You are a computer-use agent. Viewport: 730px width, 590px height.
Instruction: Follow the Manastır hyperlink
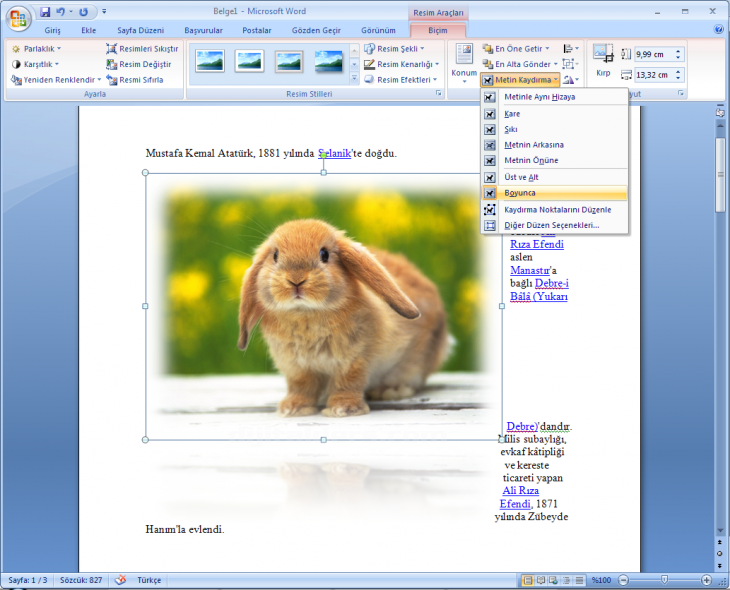pyautogui.click(x=530, y=271)
